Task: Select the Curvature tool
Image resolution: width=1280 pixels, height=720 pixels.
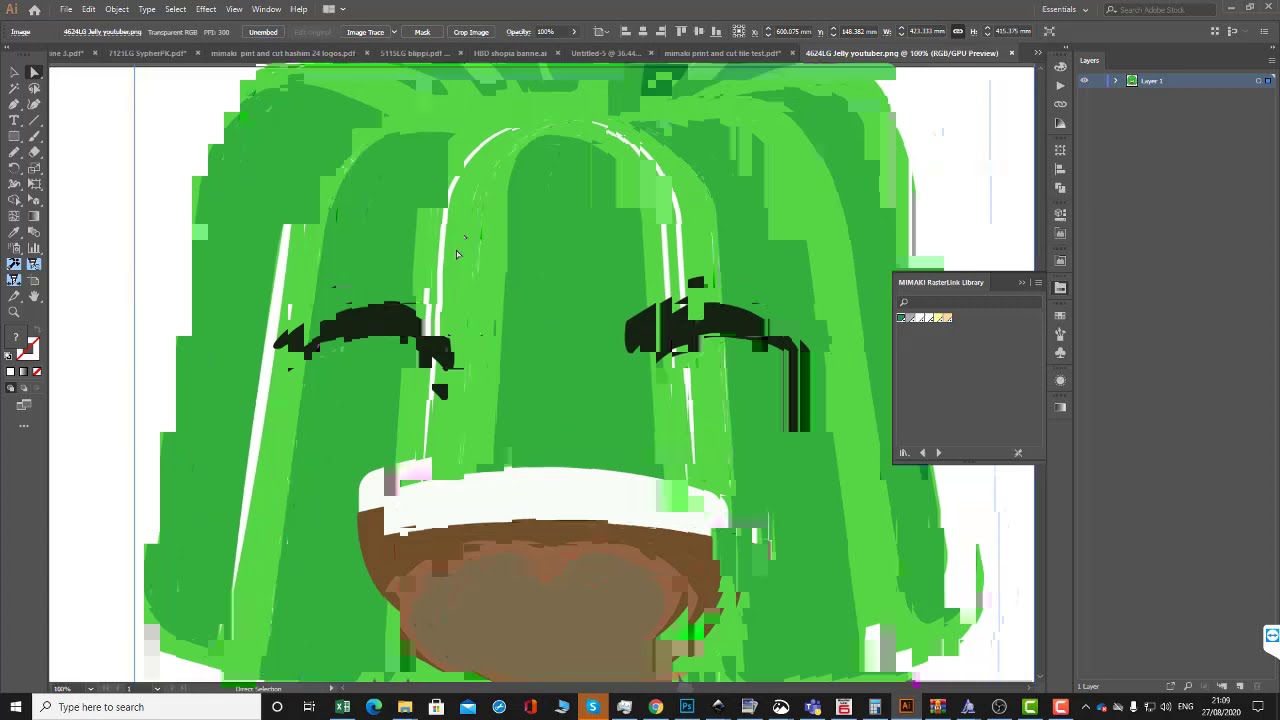Action: [34, 104]
